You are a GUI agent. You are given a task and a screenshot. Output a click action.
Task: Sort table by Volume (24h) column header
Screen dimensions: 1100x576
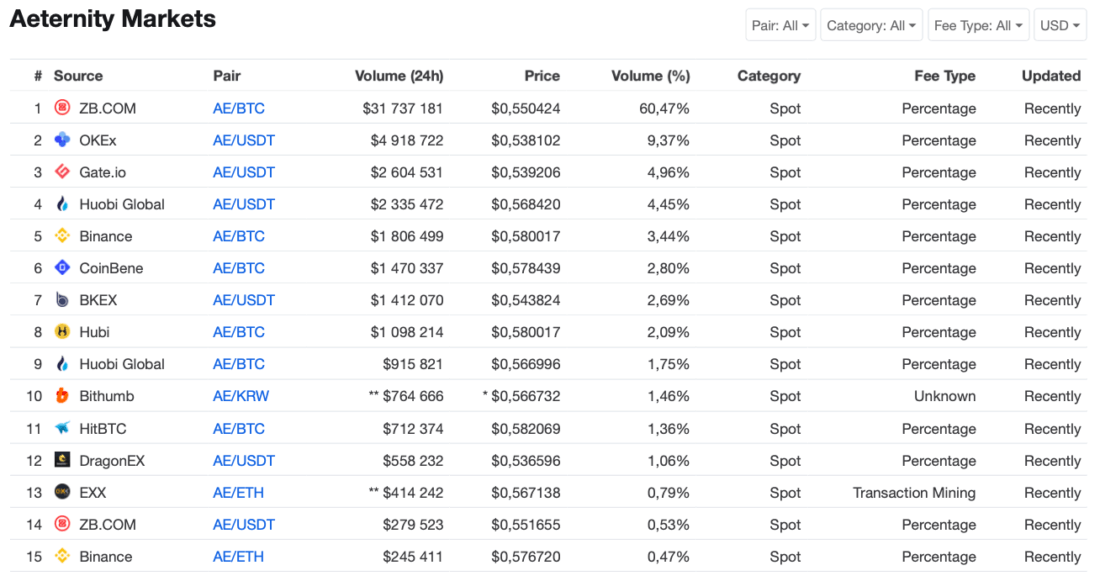pos(399,76)
